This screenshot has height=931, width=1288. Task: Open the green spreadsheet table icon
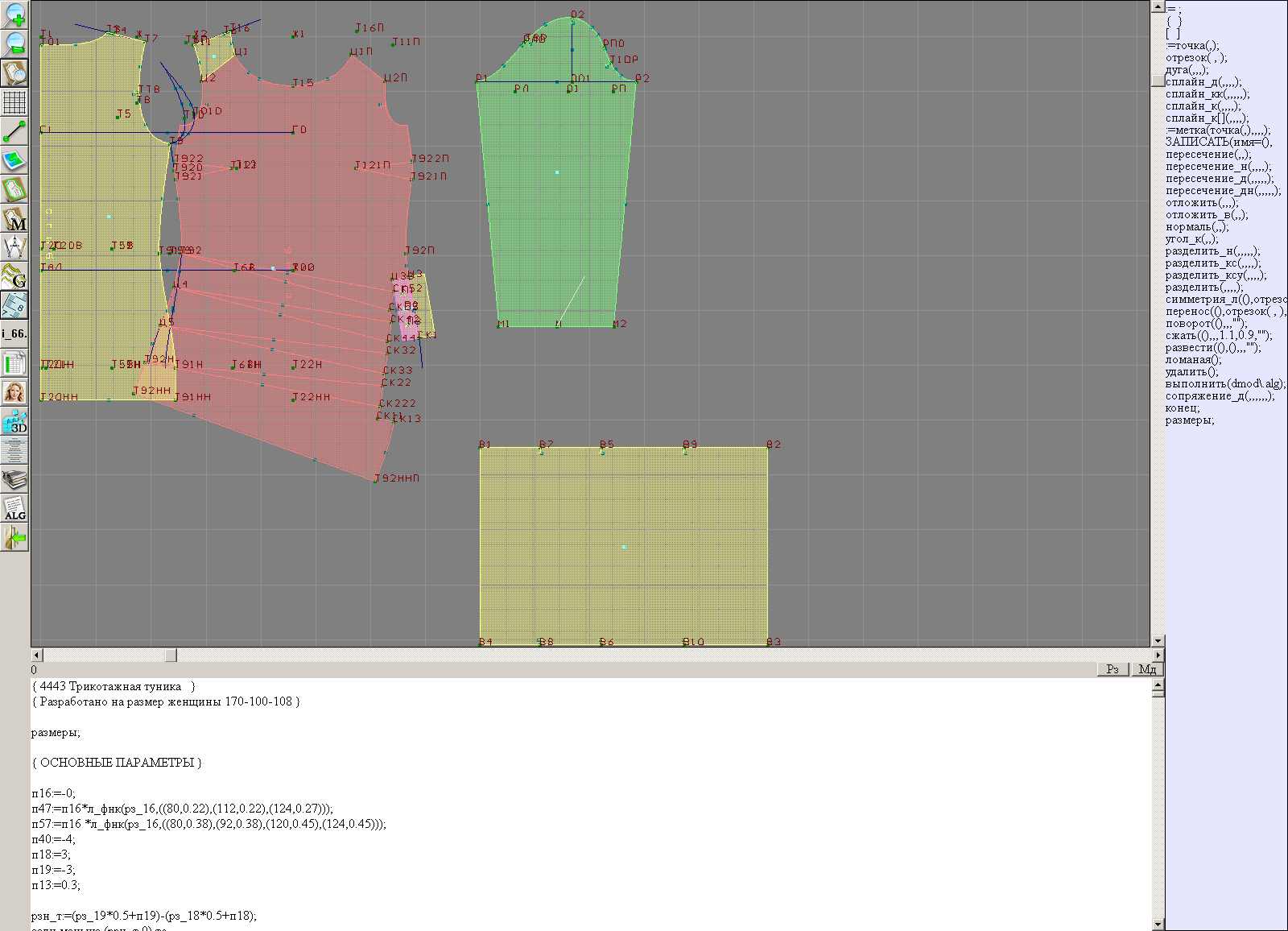point(14,363)
